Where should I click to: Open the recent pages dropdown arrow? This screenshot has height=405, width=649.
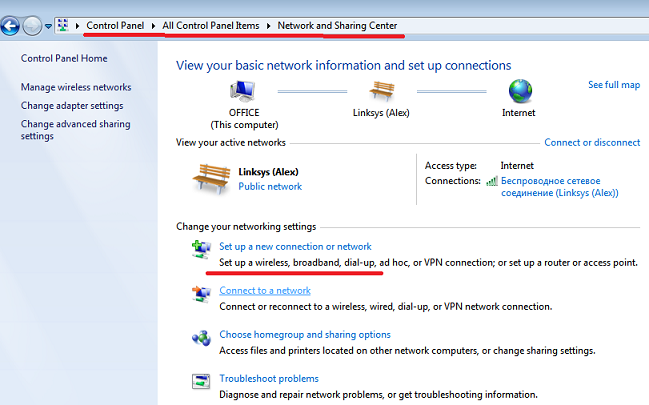pyautogui.click(x=48, y=27)
